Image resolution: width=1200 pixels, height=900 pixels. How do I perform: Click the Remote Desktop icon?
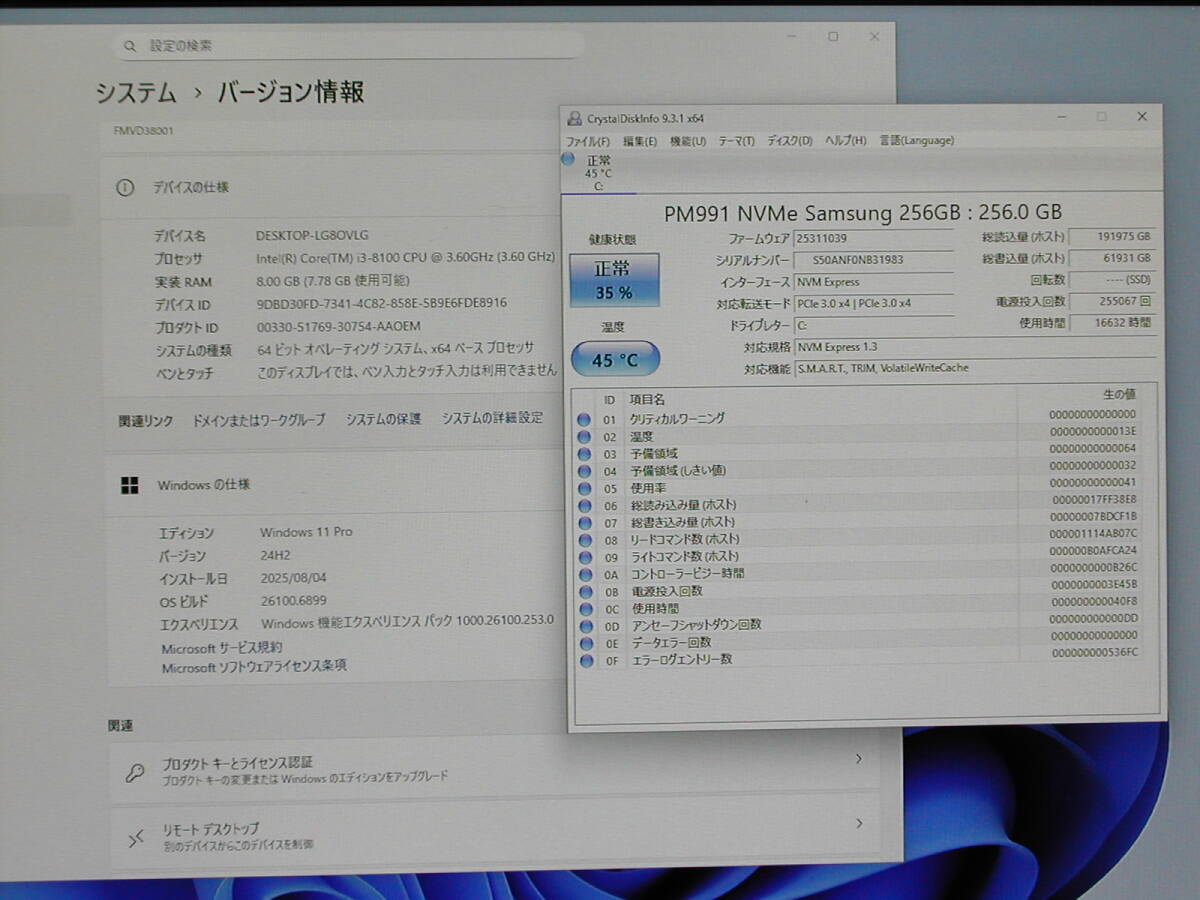135,838
